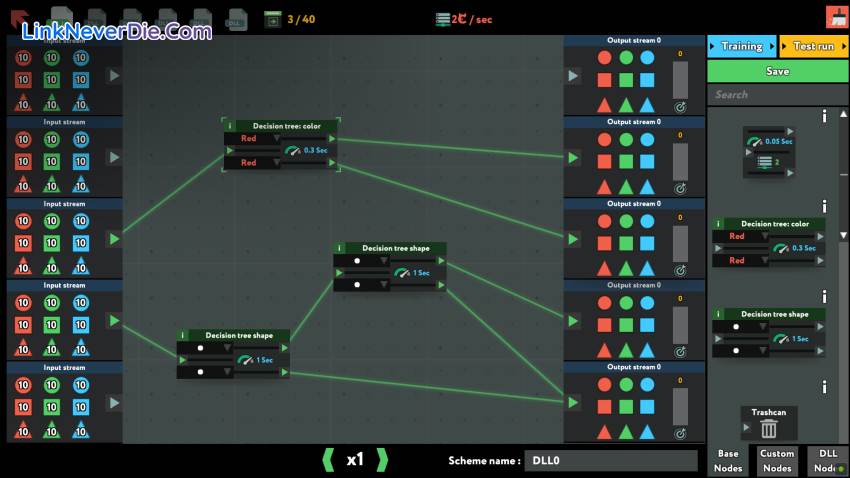This screenshot has height=478, width=850.
Task: Click target icon in first output stream
Action: coord(680,105)
